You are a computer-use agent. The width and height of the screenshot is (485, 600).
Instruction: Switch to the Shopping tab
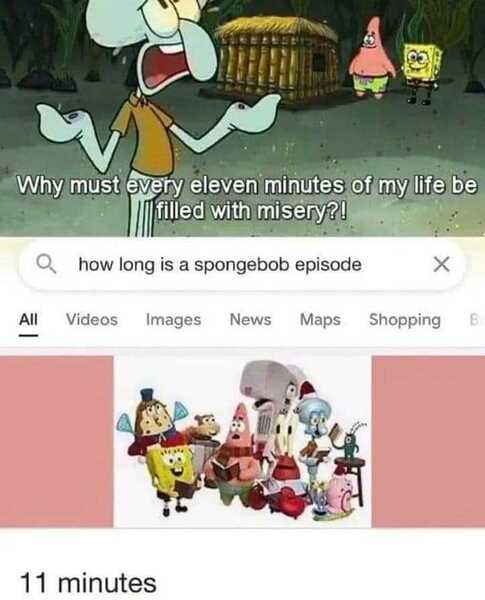click(405, 320)
